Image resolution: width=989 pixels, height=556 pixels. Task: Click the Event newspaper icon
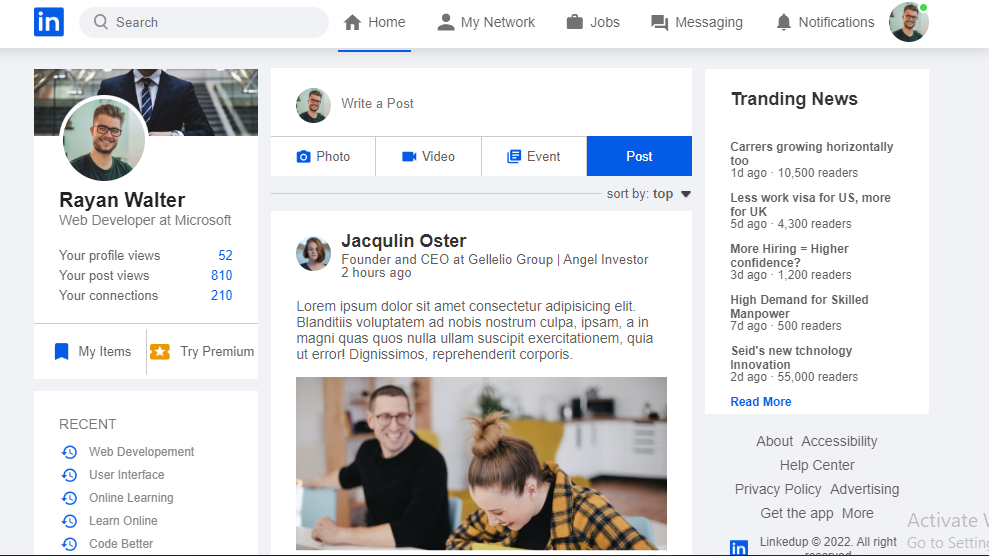[x=514, y=156]
